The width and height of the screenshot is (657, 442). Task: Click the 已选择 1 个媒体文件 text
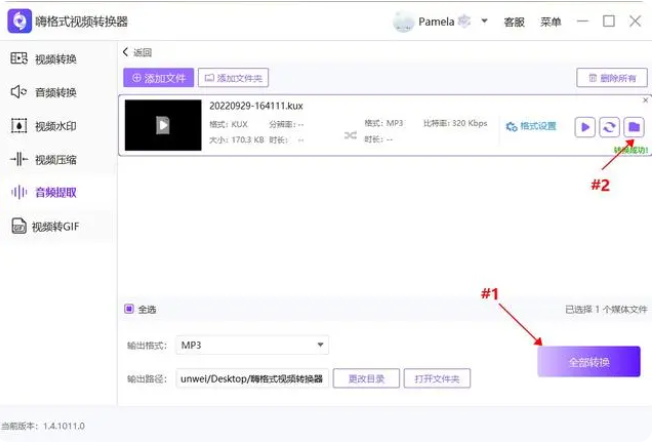tap(606, 310)
